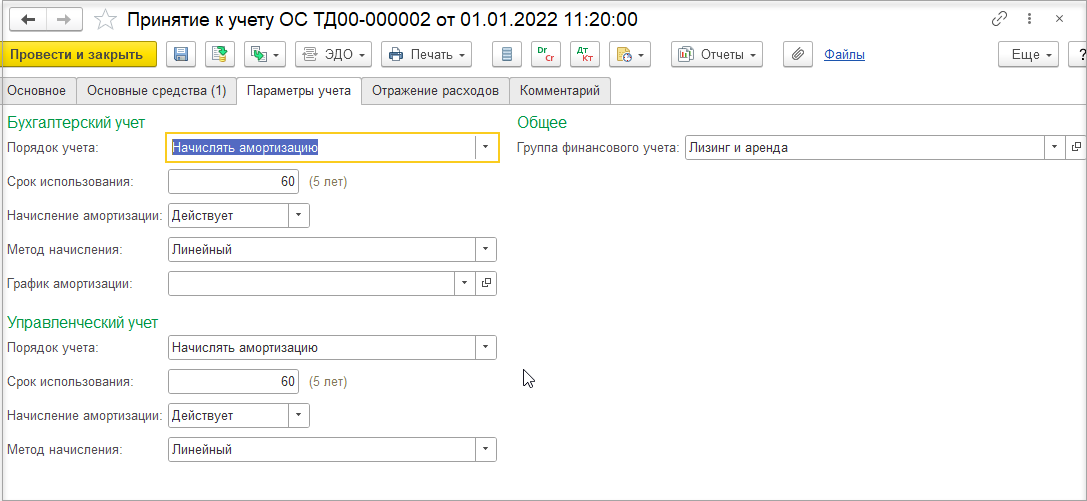Go back with left arrow button
1087x501 pixels.
click(x=28, y=19)
